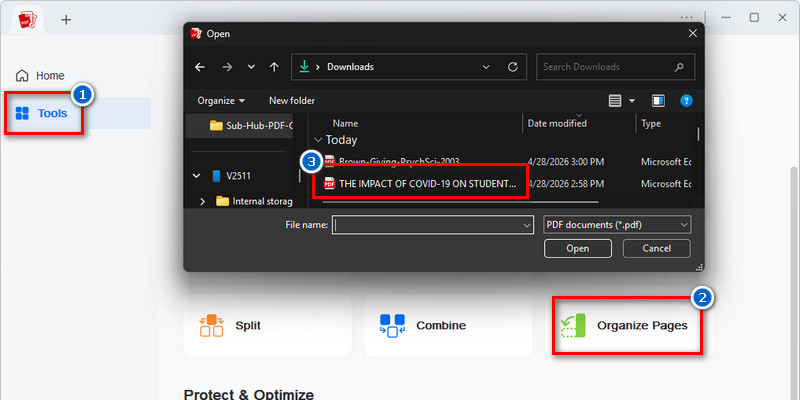Select THE IMPACT OF COVID-19 file

coord(419,183)
